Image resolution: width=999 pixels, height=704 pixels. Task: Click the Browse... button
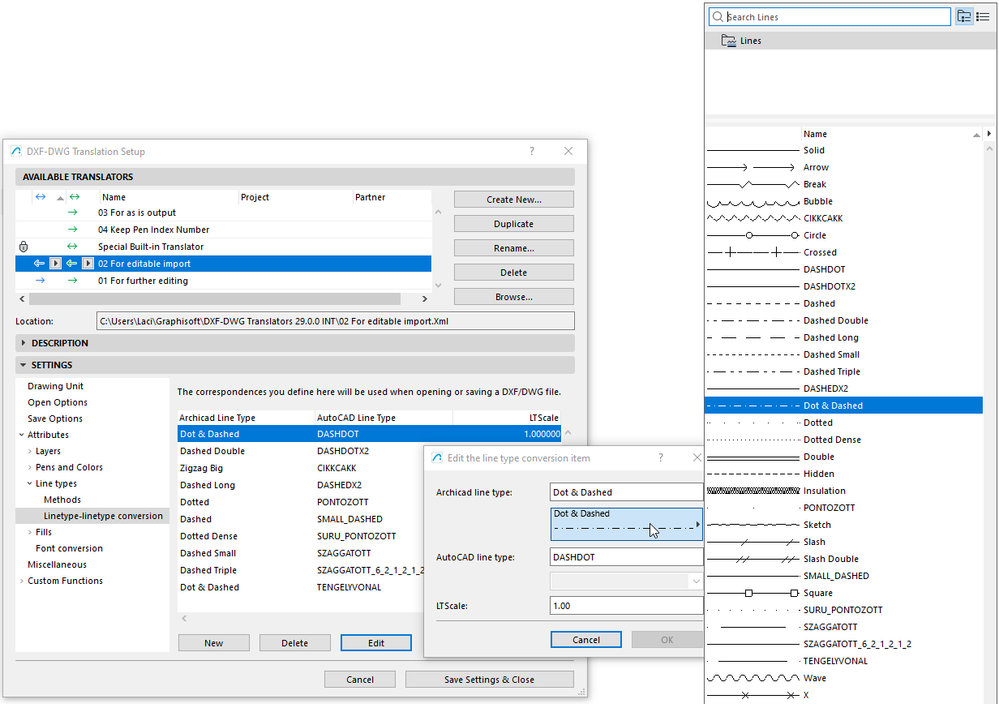514,297
